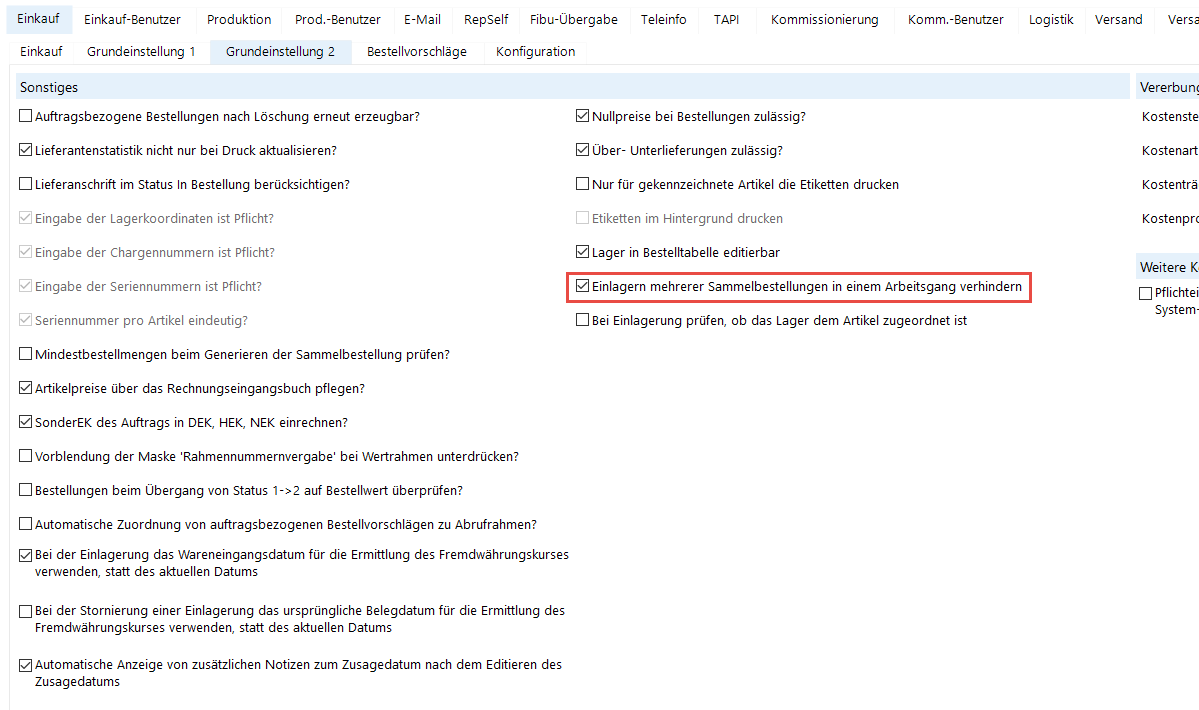Check 'Mindestbestellmengen beim Generieren der Sammelbestellung prüfen'
Screen dimensions: 1199x710
[x=25, y=354]
